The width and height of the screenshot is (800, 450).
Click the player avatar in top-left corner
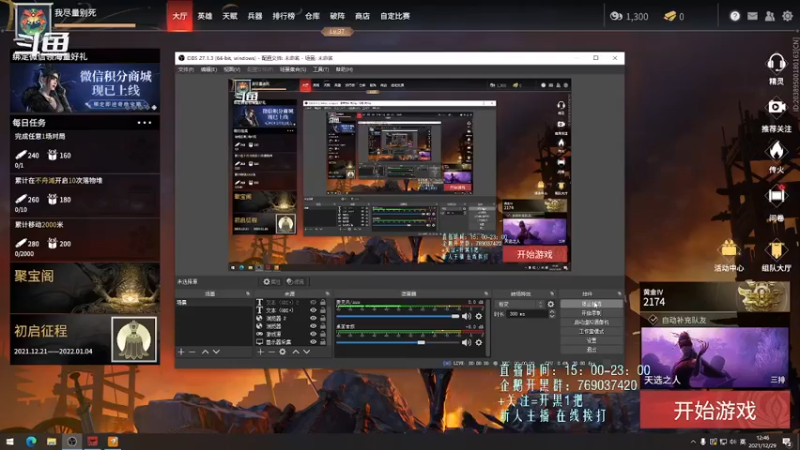[x=34, y=21]
